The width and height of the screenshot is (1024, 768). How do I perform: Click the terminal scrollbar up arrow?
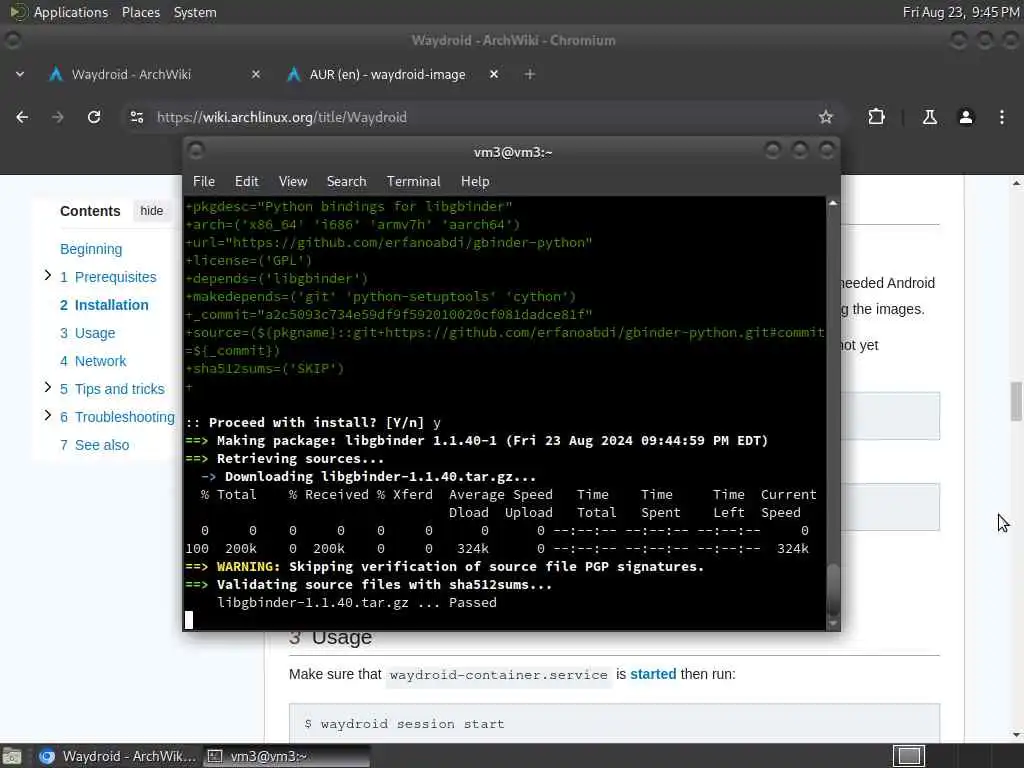[833, 204]
